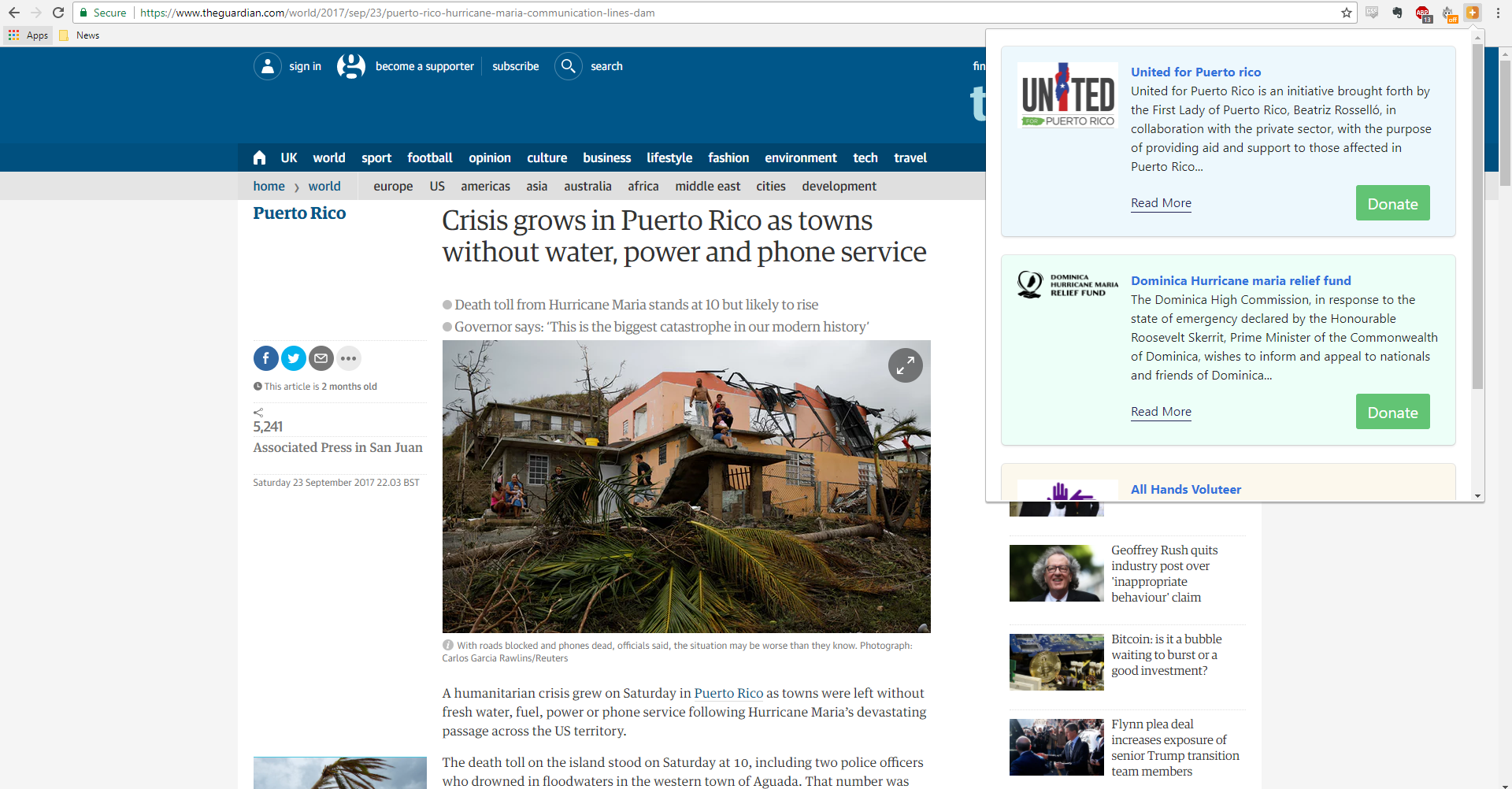This screenshot has height=789, width=1512.
Task: Open the Evernote elephant extension
Action: click(x=1397, y=13)
